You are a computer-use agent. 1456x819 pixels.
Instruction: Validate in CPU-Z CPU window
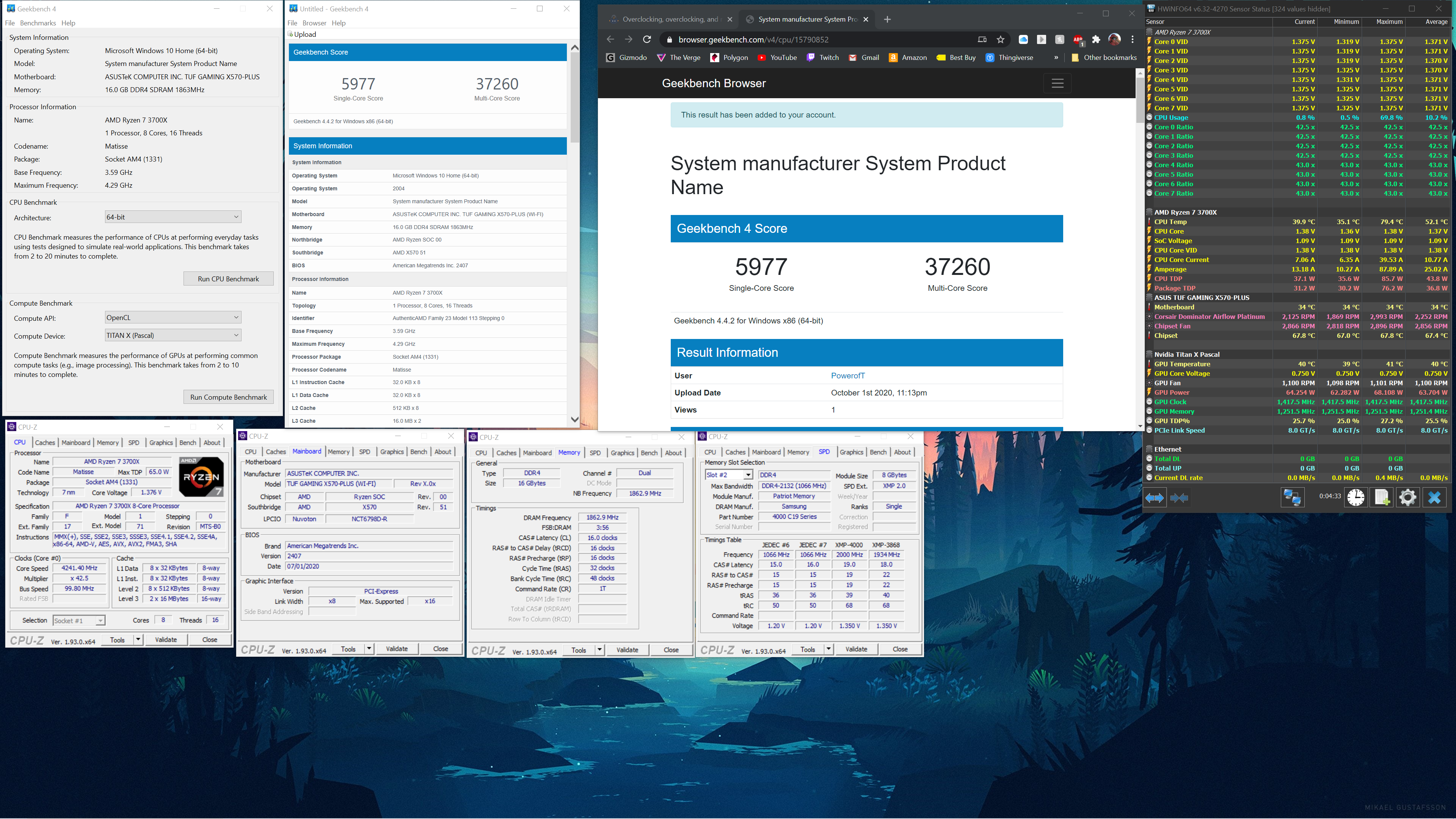[166, 639]
